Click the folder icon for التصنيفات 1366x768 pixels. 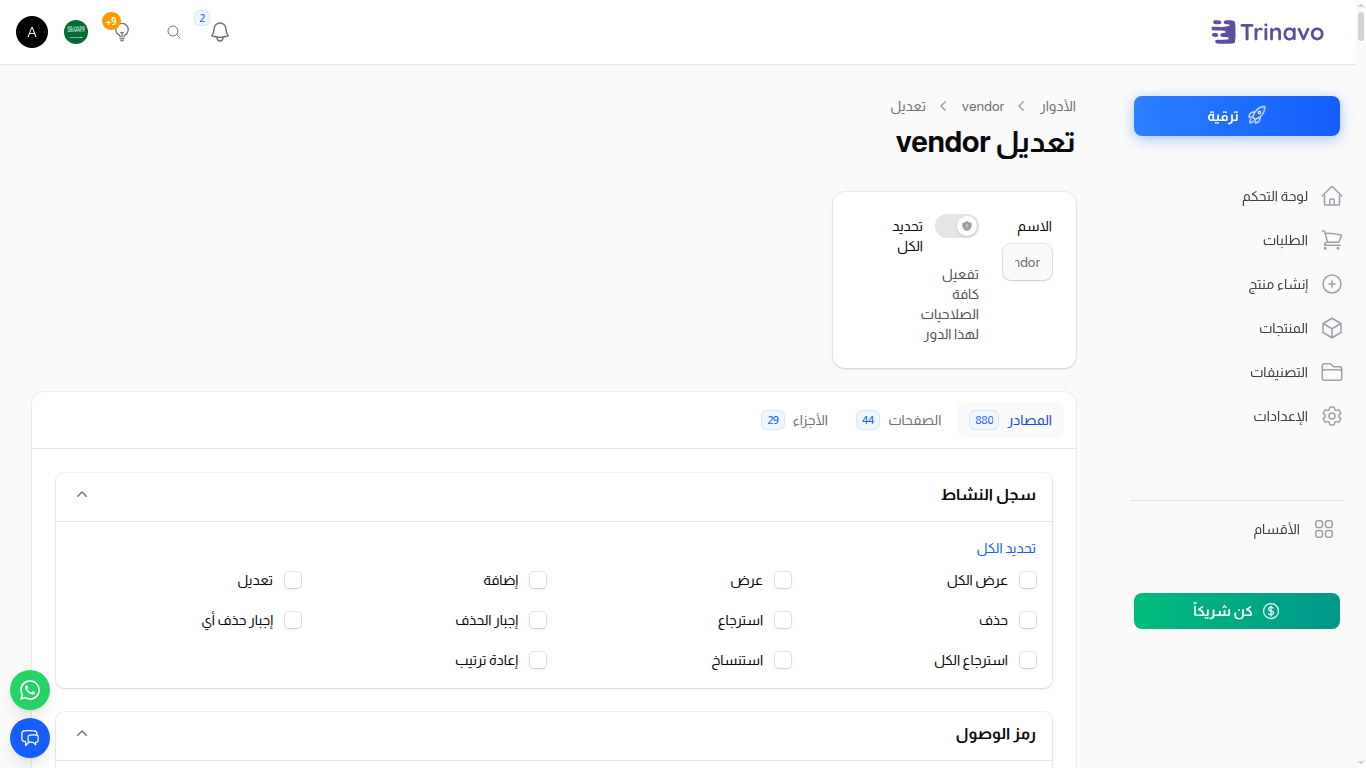coord(1331,372)
